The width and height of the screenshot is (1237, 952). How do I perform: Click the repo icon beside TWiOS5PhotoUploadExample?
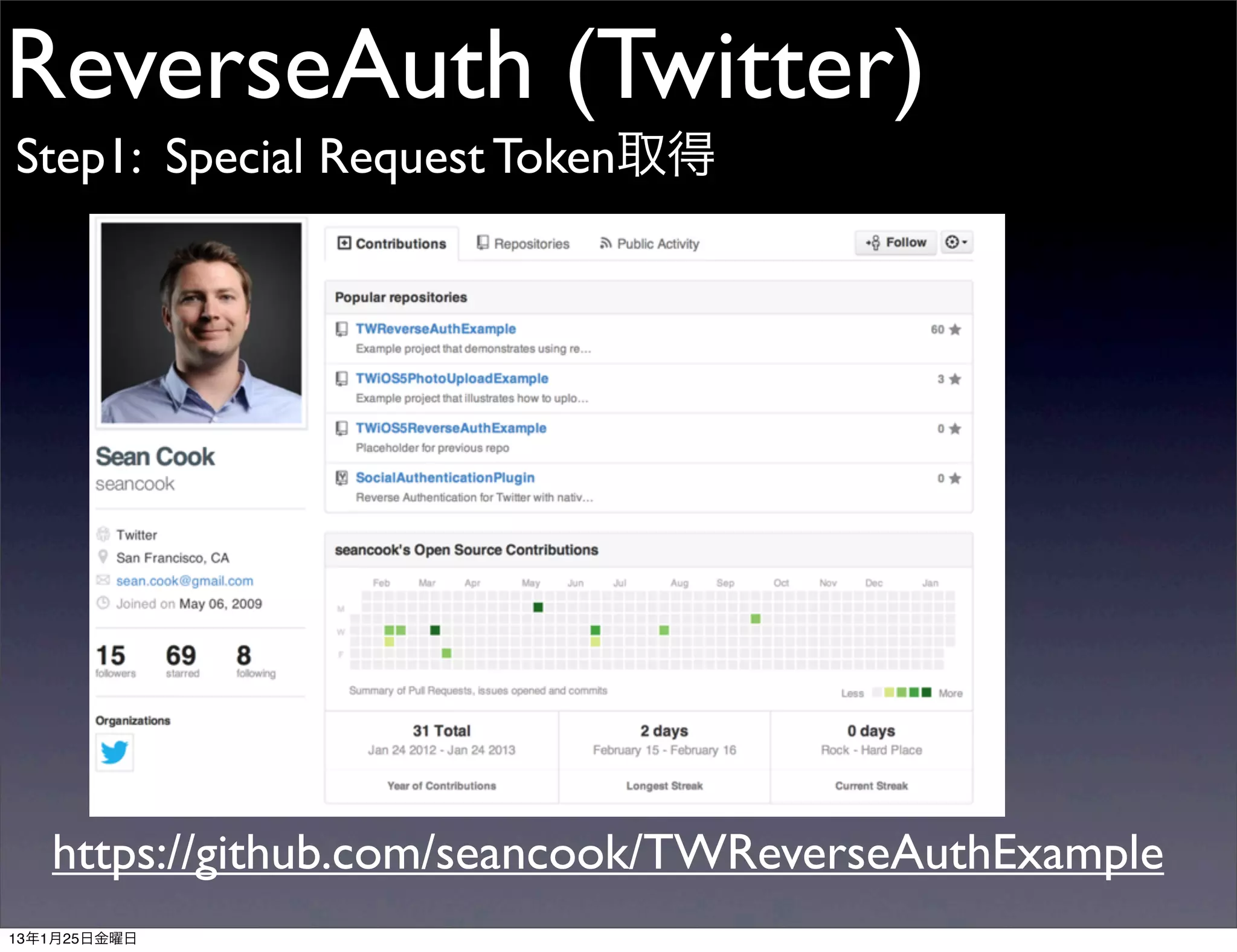coord(342,379)
